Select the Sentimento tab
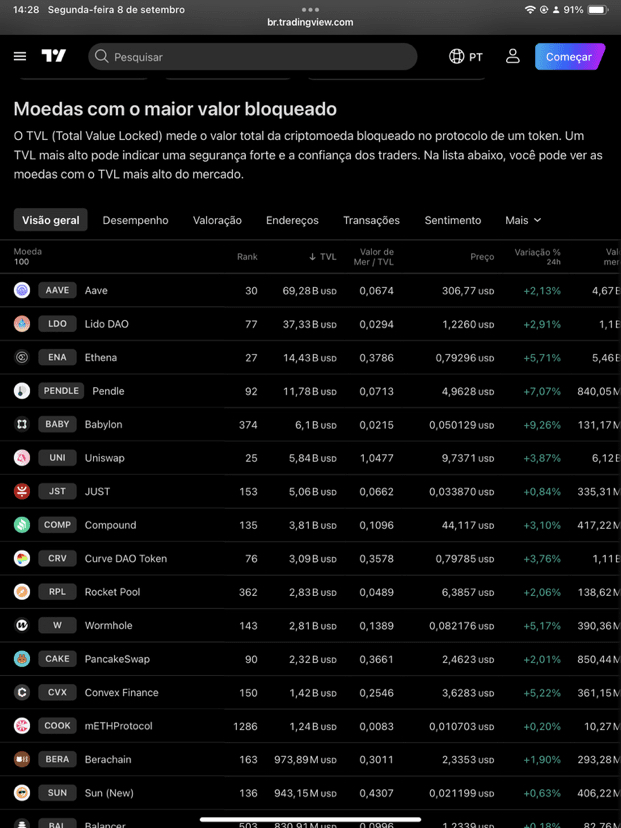The height and width of the screenshot is (828, 621). click(x=453, y=220)
